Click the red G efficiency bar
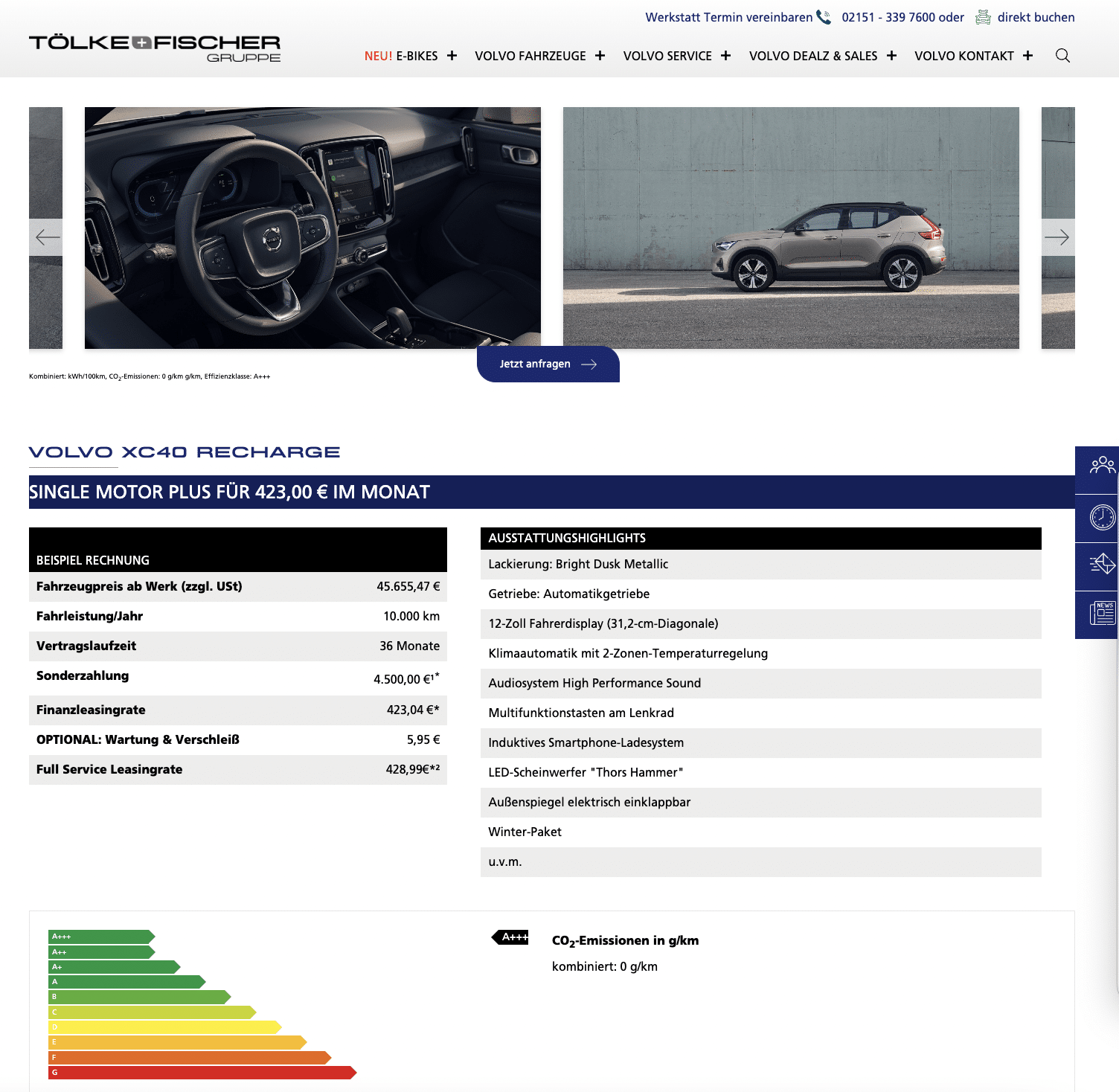 (x=202, y=1073)
